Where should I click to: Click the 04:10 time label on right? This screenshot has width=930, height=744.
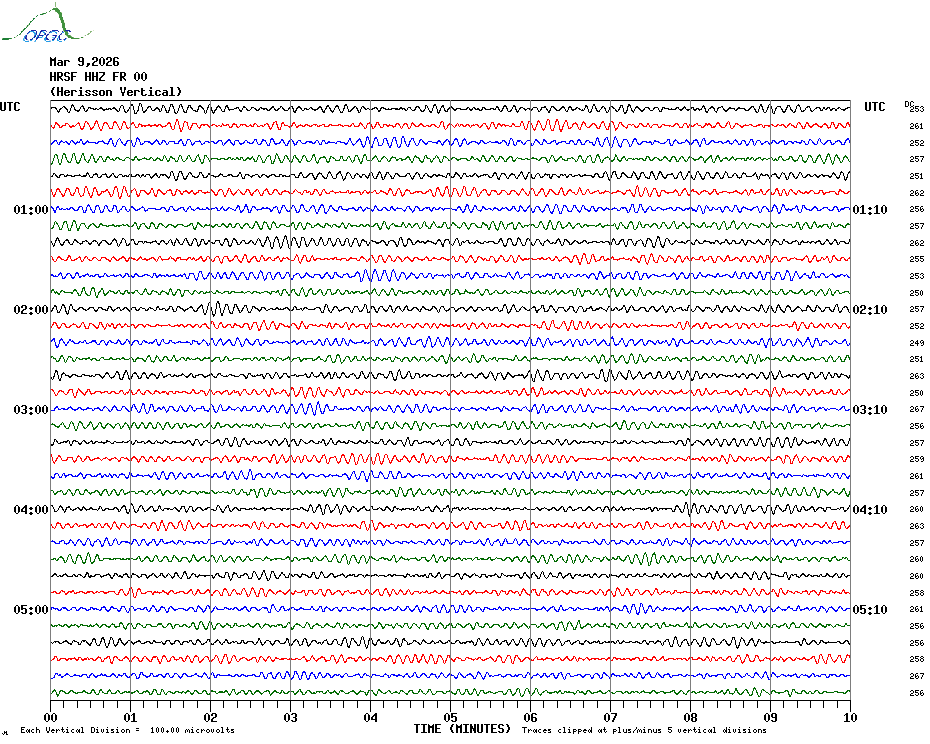[x=870, y=510]
